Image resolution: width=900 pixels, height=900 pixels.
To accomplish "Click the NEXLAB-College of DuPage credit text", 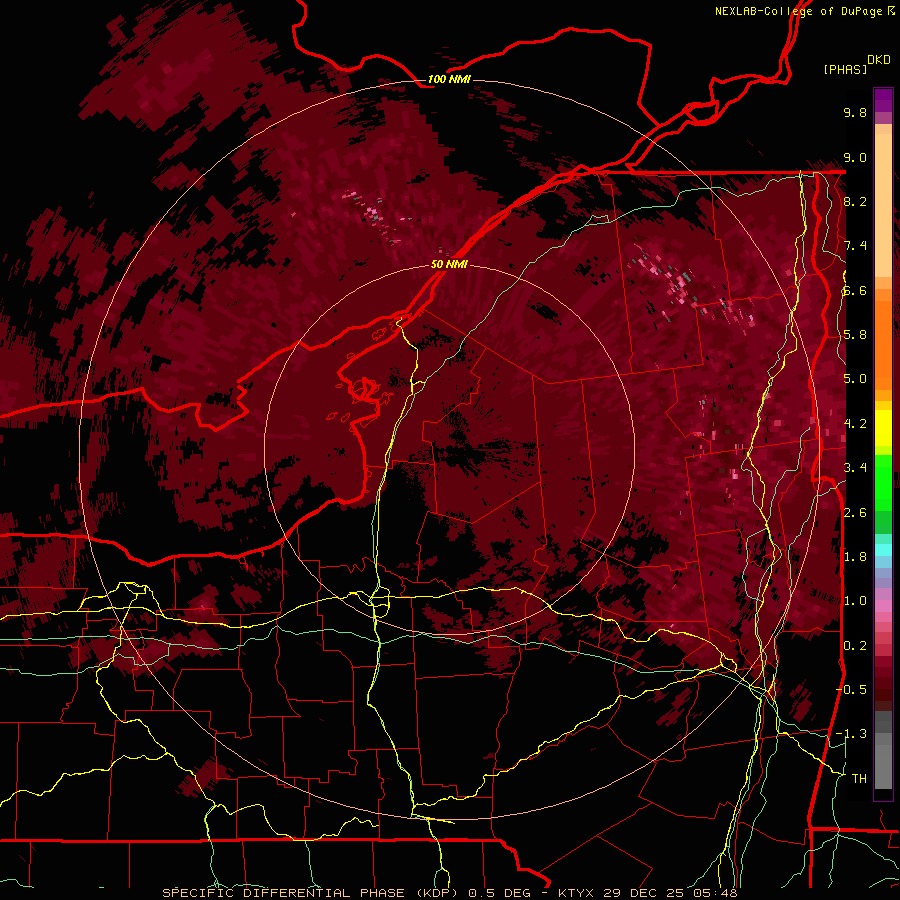I will (800, 11).
